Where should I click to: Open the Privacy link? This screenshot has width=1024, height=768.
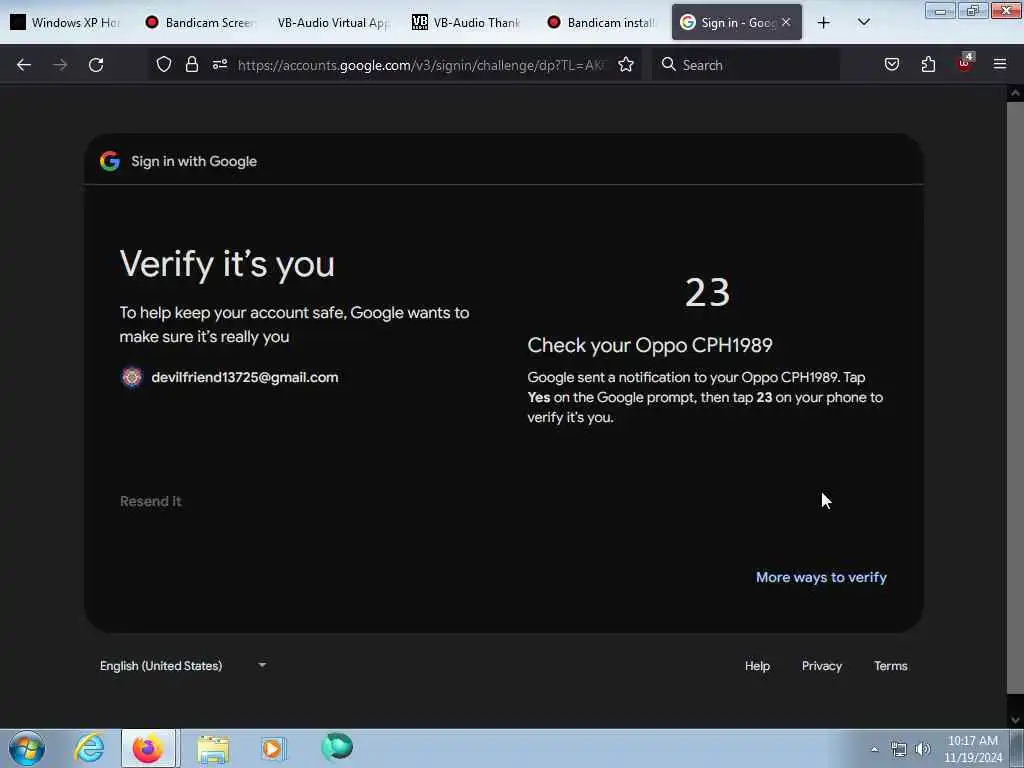[x=822, y=665]
